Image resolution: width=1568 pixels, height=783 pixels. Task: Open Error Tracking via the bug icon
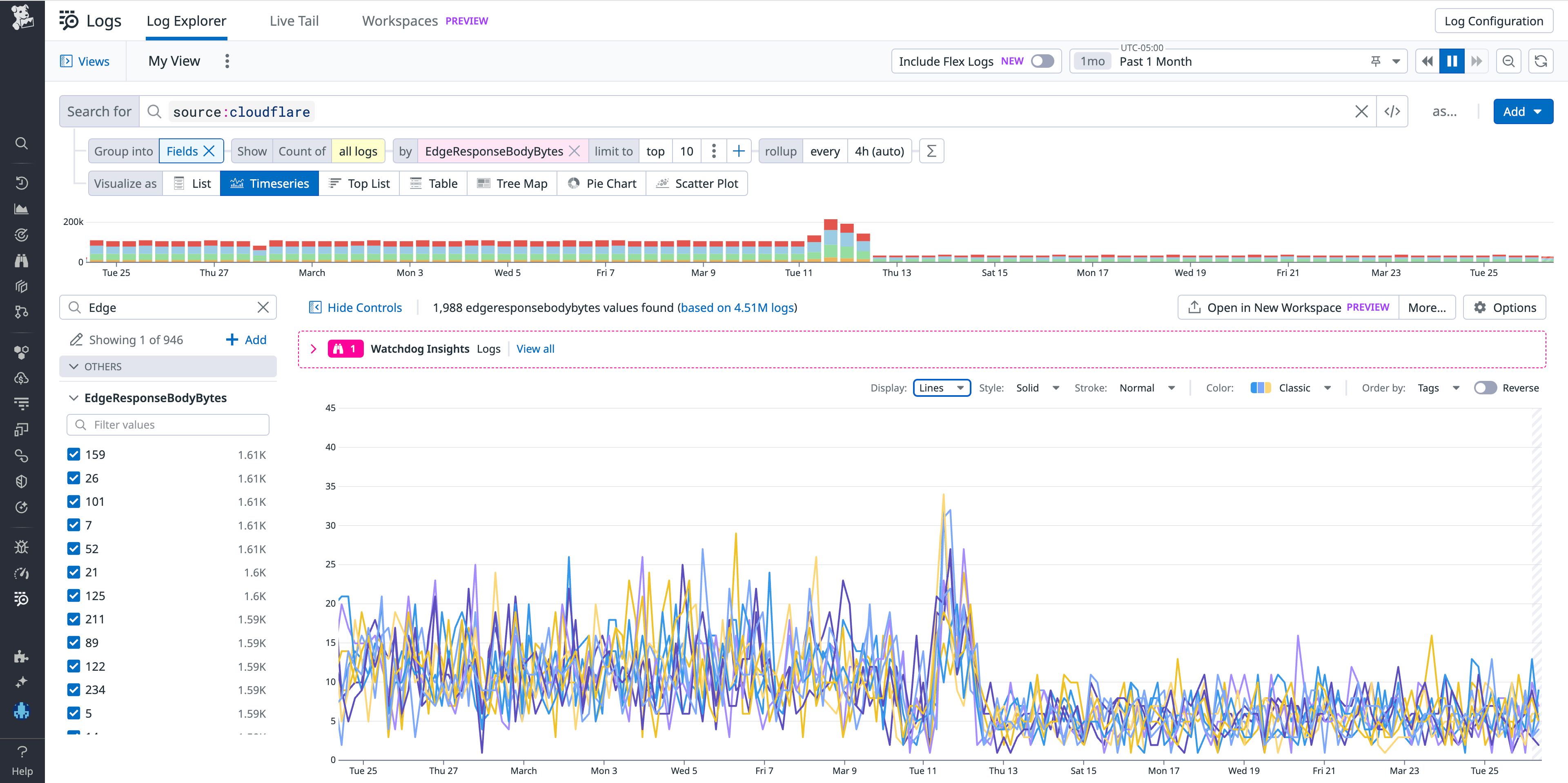(x=22, y=547)
